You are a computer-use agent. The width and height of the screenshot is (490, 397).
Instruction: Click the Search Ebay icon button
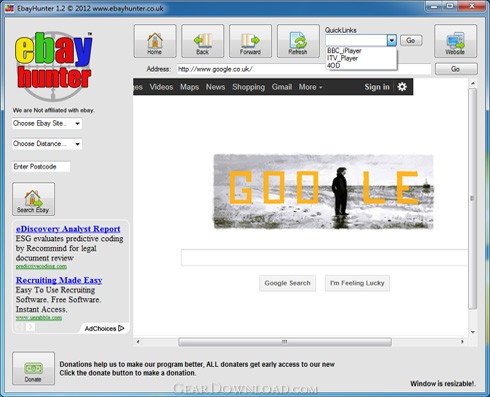pos(34,199)
